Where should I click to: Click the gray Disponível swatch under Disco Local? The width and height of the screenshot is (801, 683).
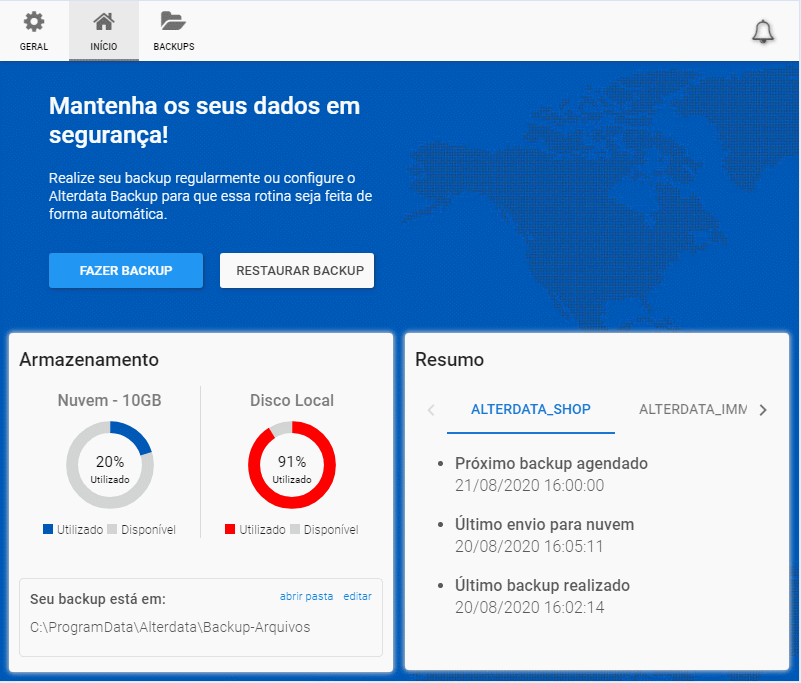click(x=295, y=529)
